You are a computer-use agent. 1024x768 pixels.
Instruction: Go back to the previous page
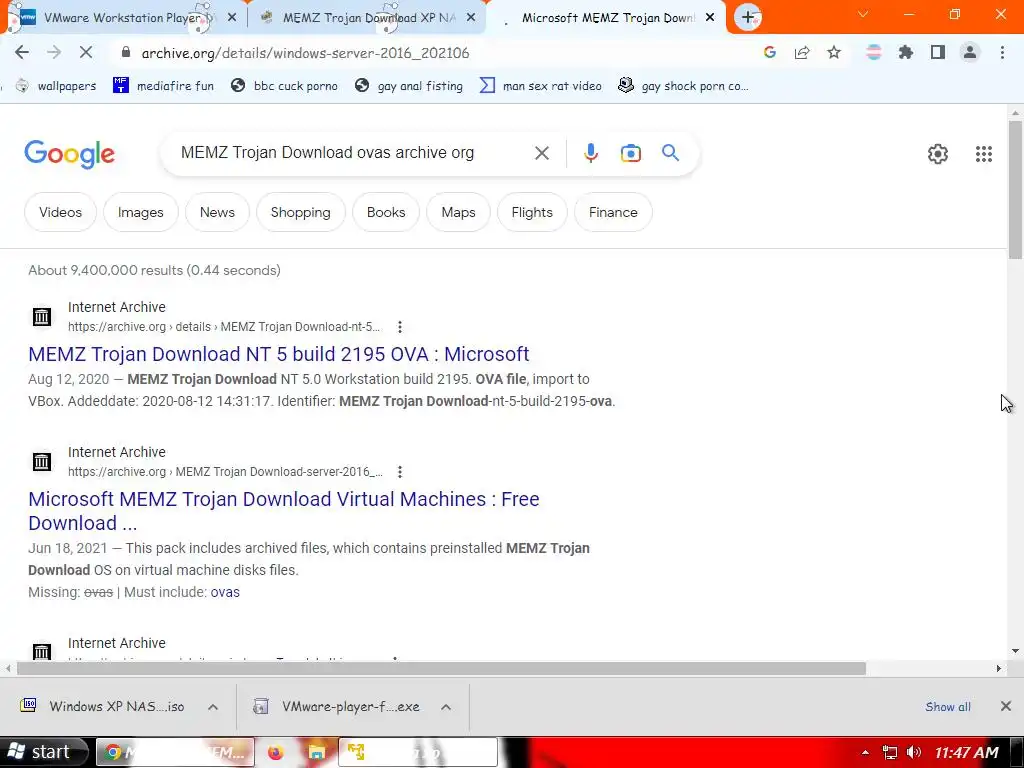click(x=22, y=52)
